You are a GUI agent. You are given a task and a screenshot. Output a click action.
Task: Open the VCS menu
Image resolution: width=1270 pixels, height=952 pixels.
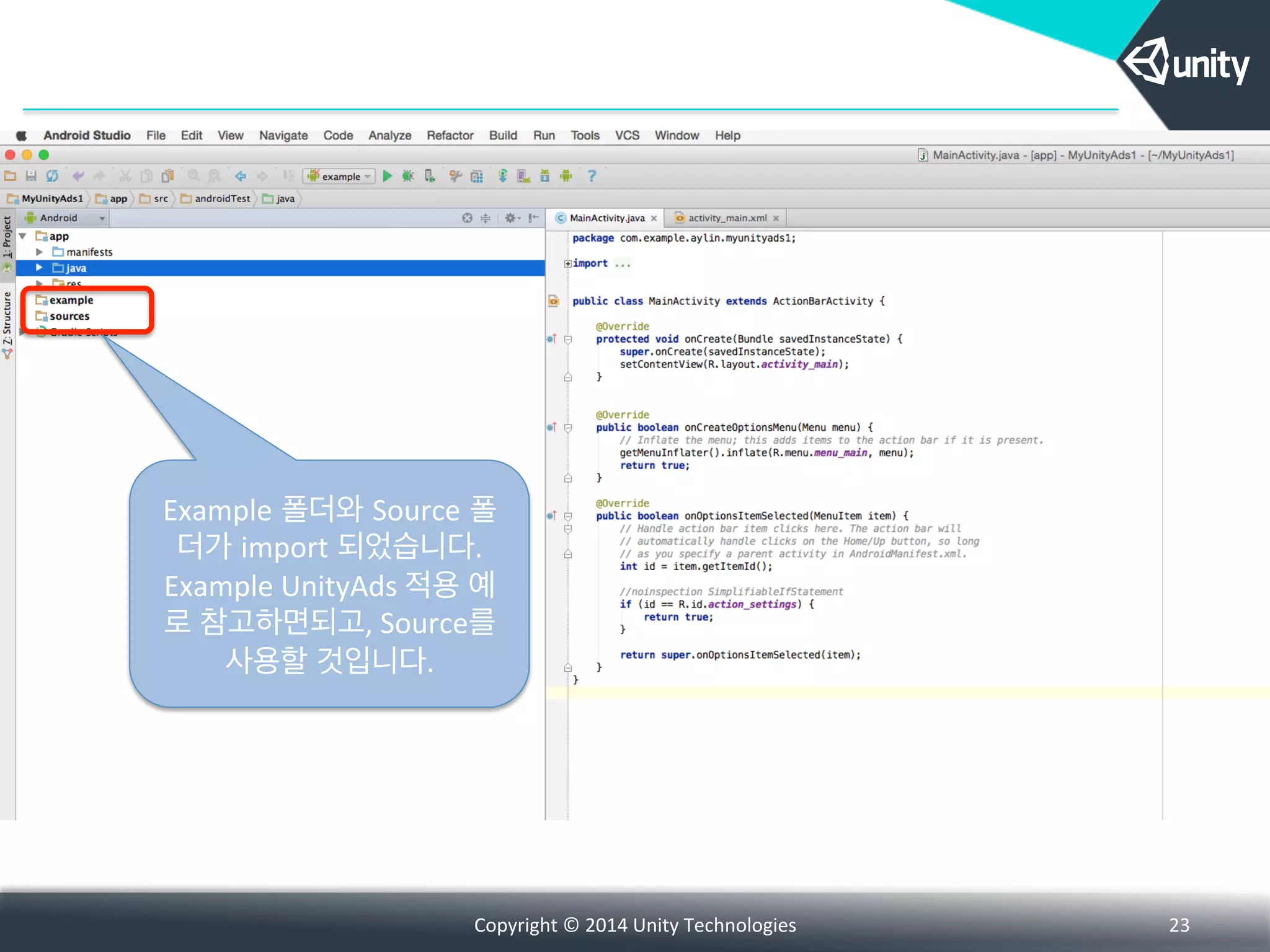(x=627, y=135)
